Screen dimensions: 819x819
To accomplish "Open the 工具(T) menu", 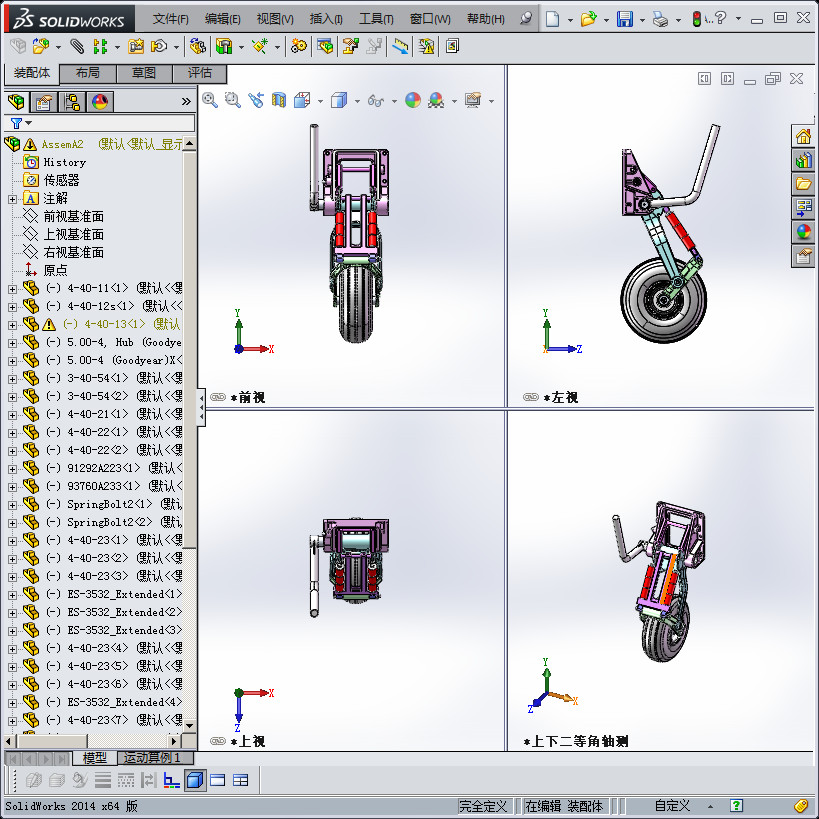I will click(376, 19).
